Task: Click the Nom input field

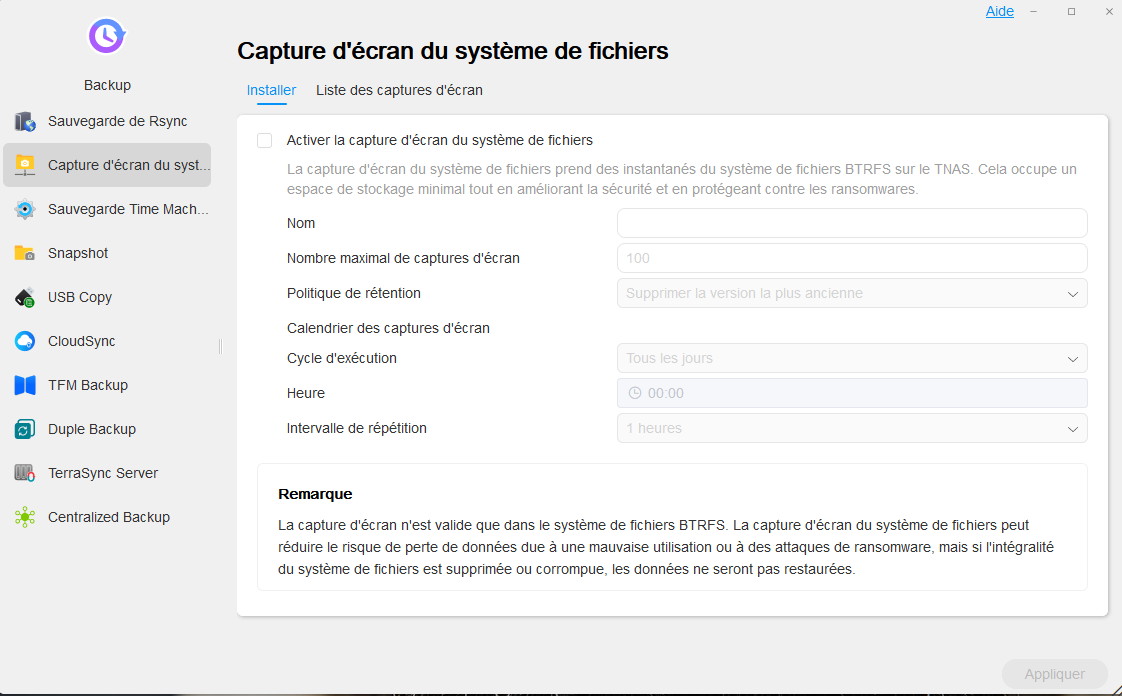Action: 852,223
